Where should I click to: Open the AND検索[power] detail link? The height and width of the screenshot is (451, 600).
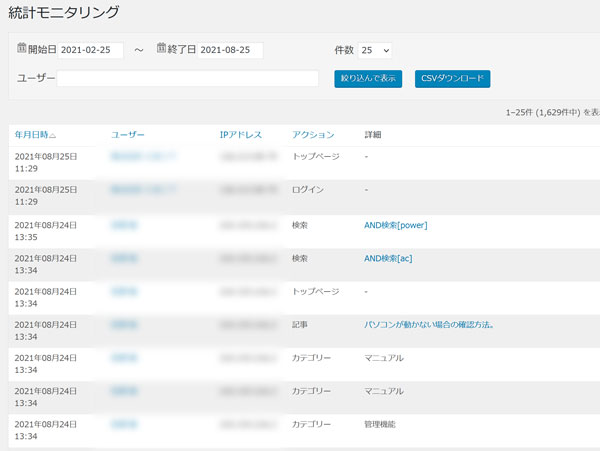396,225
